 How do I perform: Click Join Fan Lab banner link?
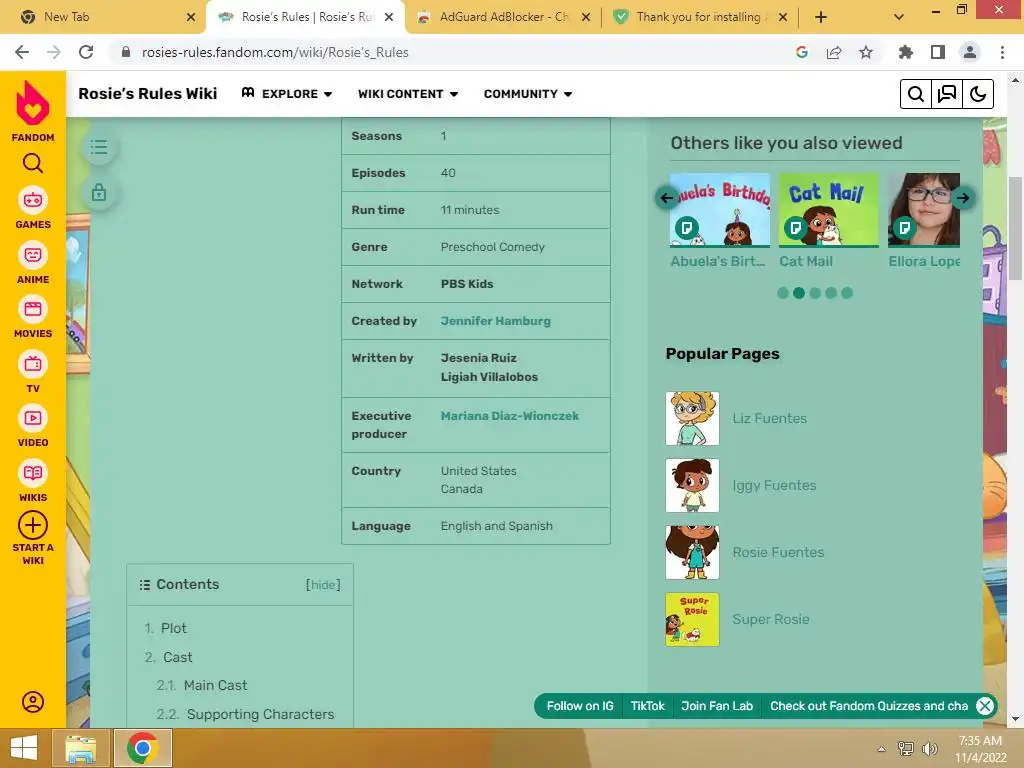(717, 706)
